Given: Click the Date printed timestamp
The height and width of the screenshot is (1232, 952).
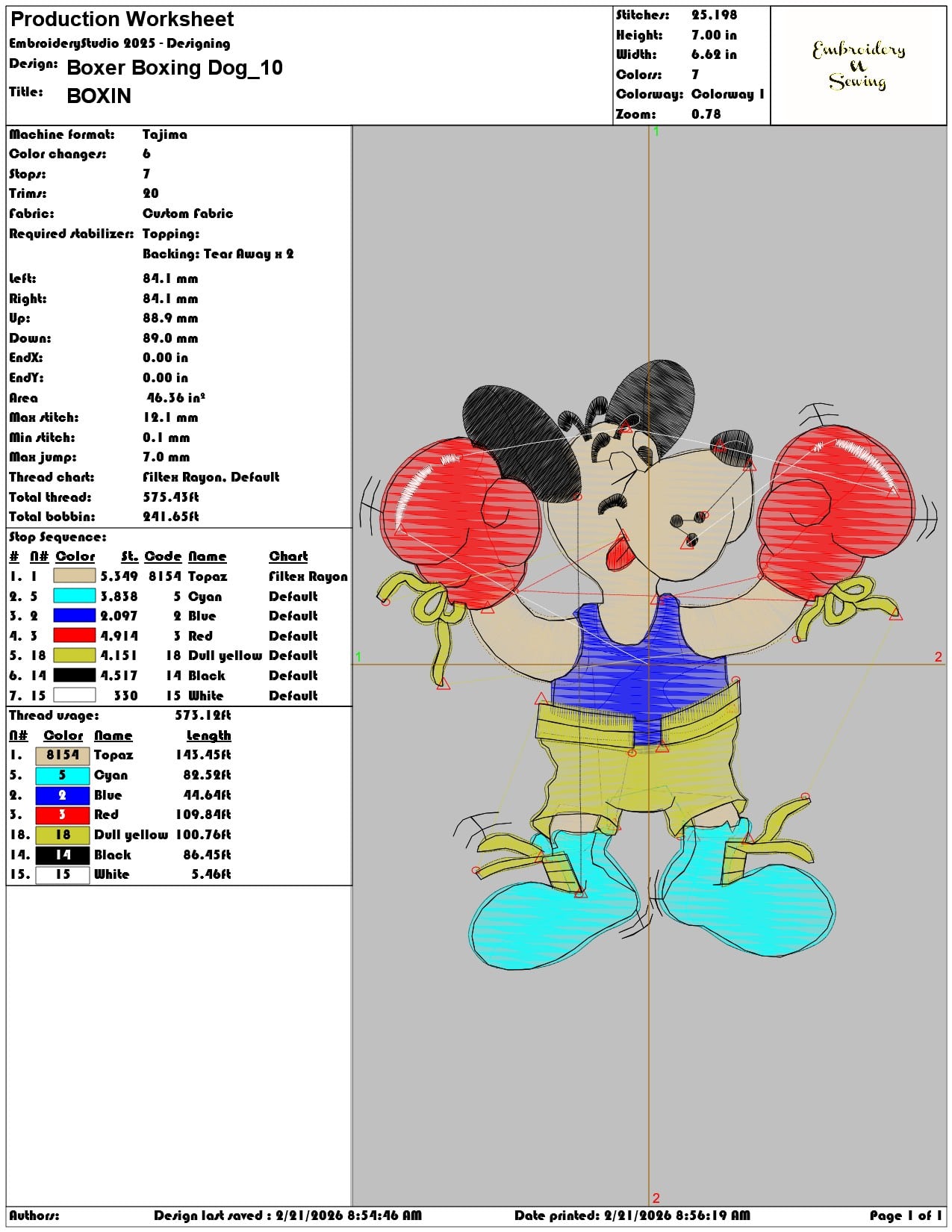Looking at the screenshot, I should 632,1216.
